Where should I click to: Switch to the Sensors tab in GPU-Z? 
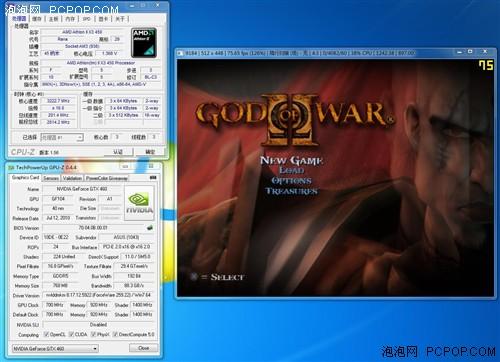[x=51, y=178]
